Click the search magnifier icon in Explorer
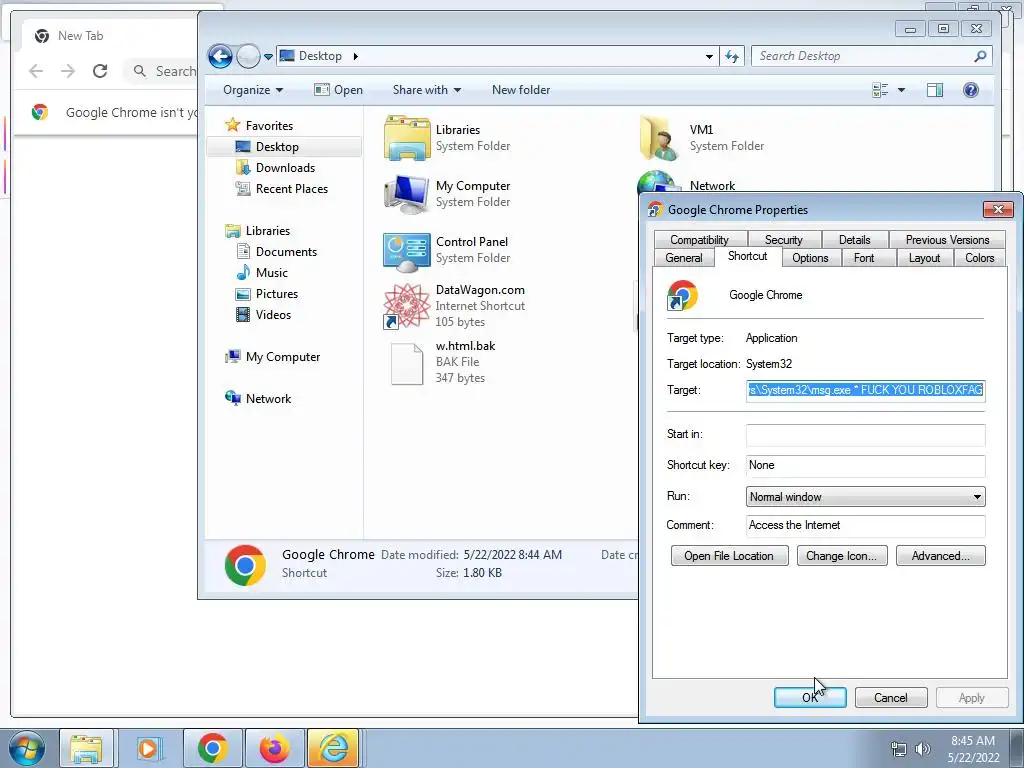This screenshot has width=1024, height=768. coord(980,57)
